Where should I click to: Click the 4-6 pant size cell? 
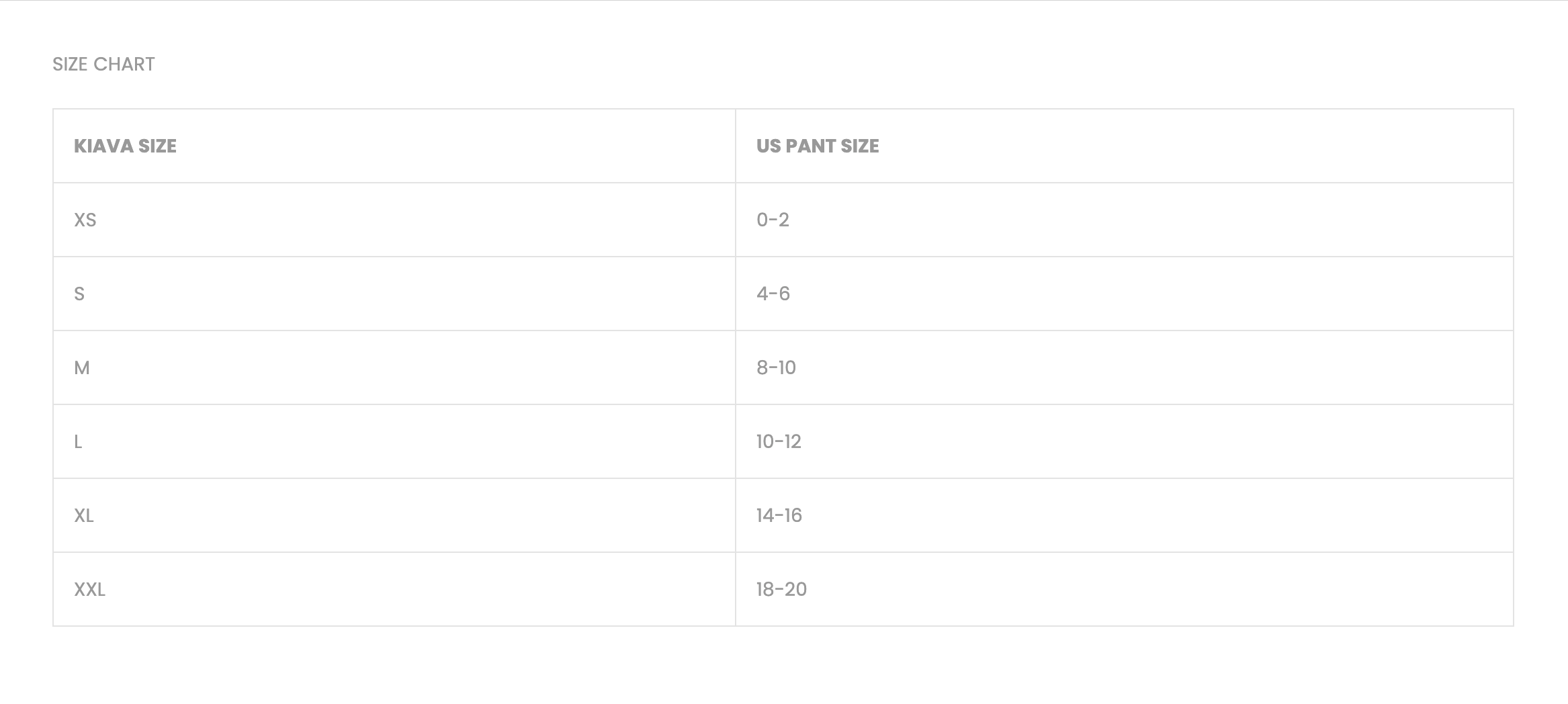tap(773, 294)
